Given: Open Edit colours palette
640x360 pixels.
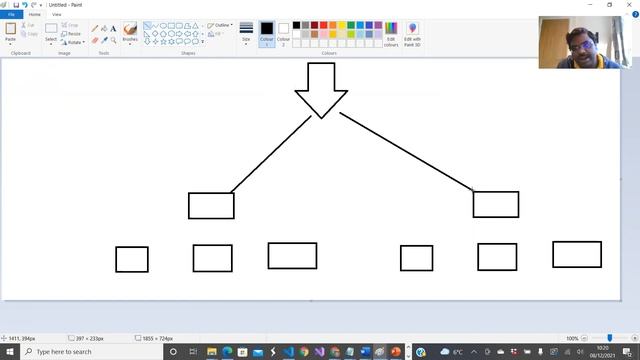Looking at the screenshot, I should pos(391,34).
